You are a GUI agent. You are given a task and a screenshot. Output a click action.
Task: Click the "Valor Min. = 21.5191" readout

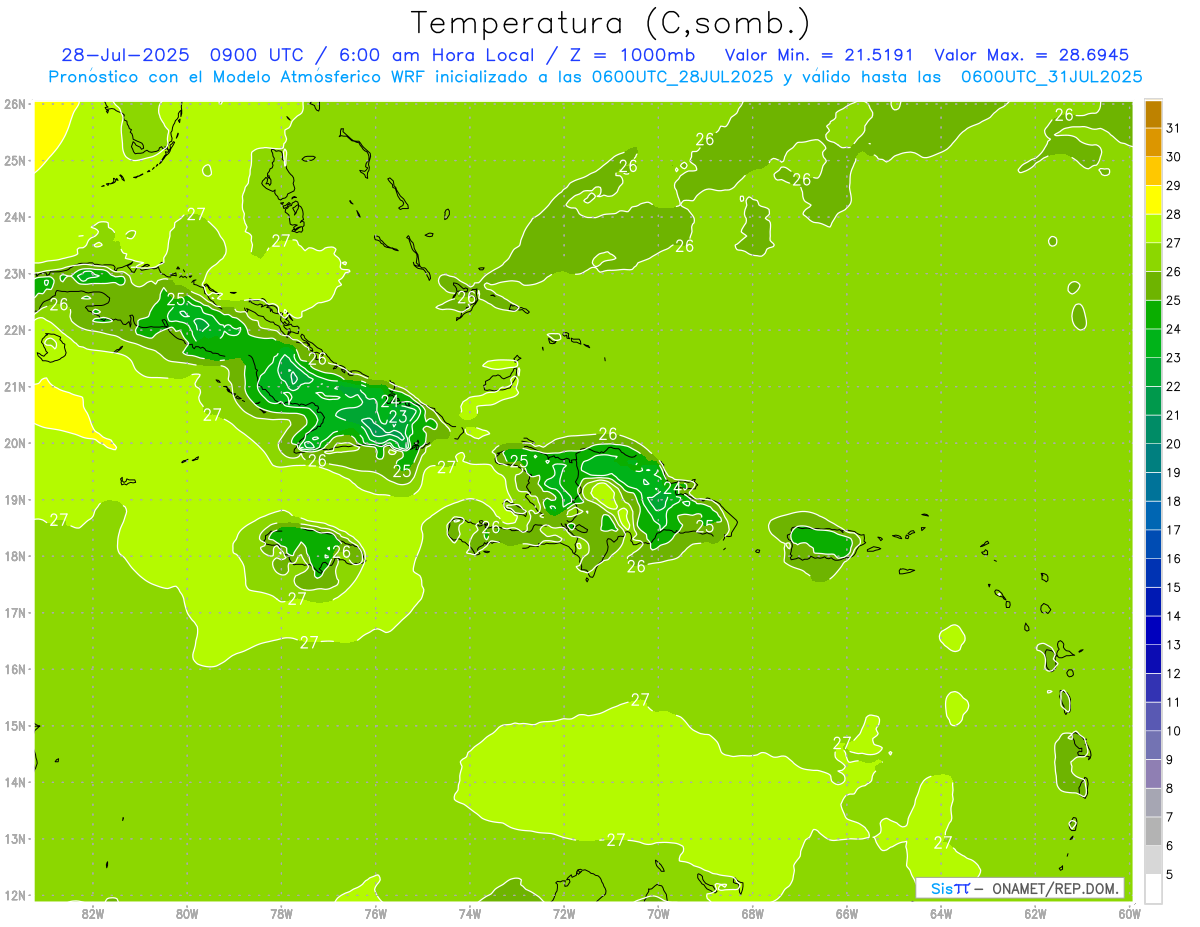(x=821, y=55)
